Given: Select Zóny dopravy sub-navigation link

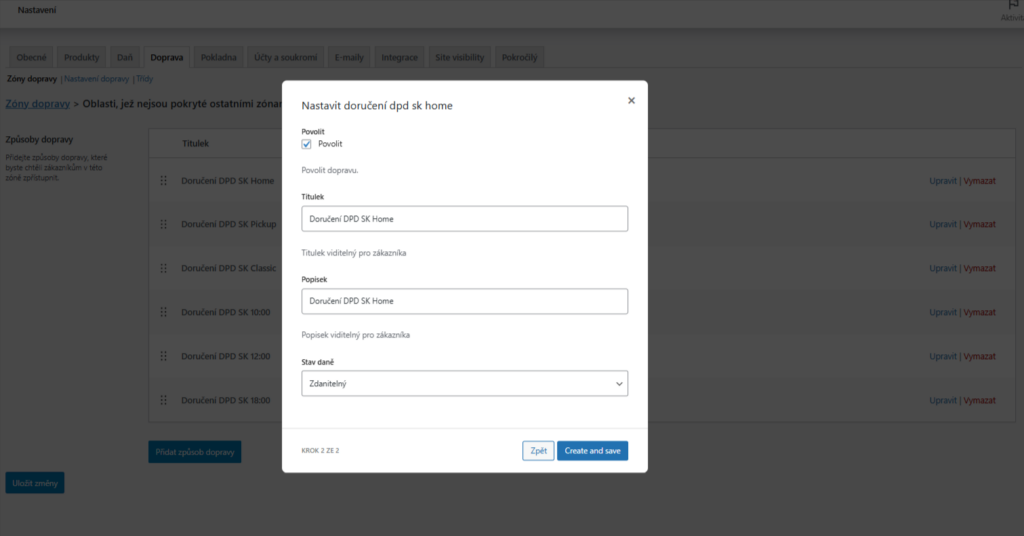Looking at the screenshot, I should 32,79.
